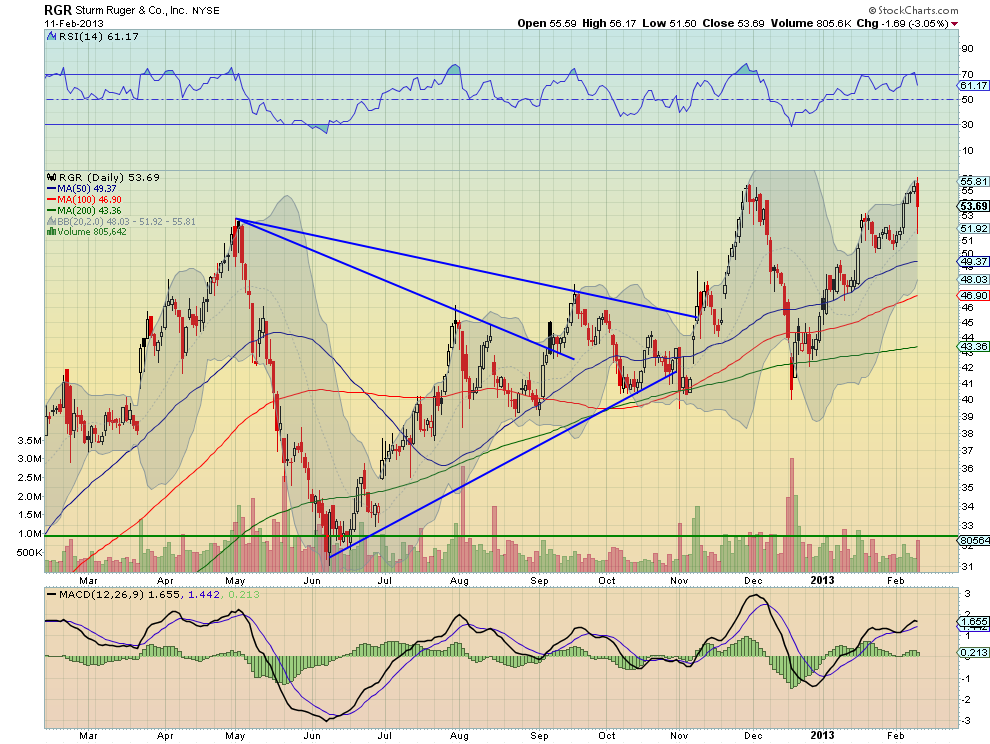This screenshot has height=744, width=990.
Task: Click the Chg -1.69 (-3.05%) value
Action: [x=902, y=23]
